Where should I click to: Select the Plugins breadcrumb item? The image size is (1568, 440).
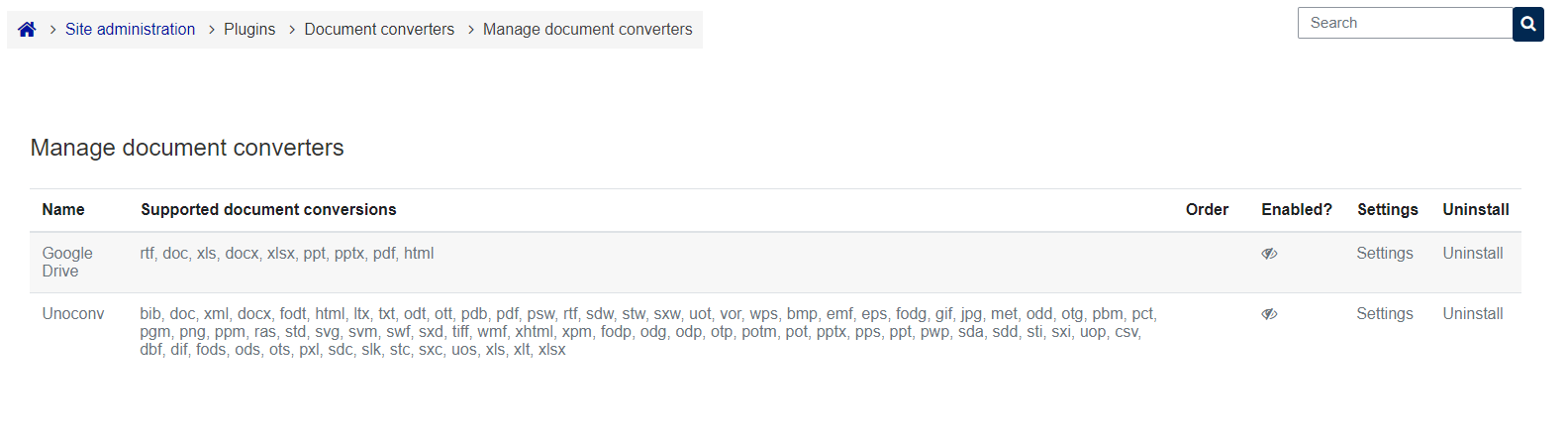click(249, 30)
